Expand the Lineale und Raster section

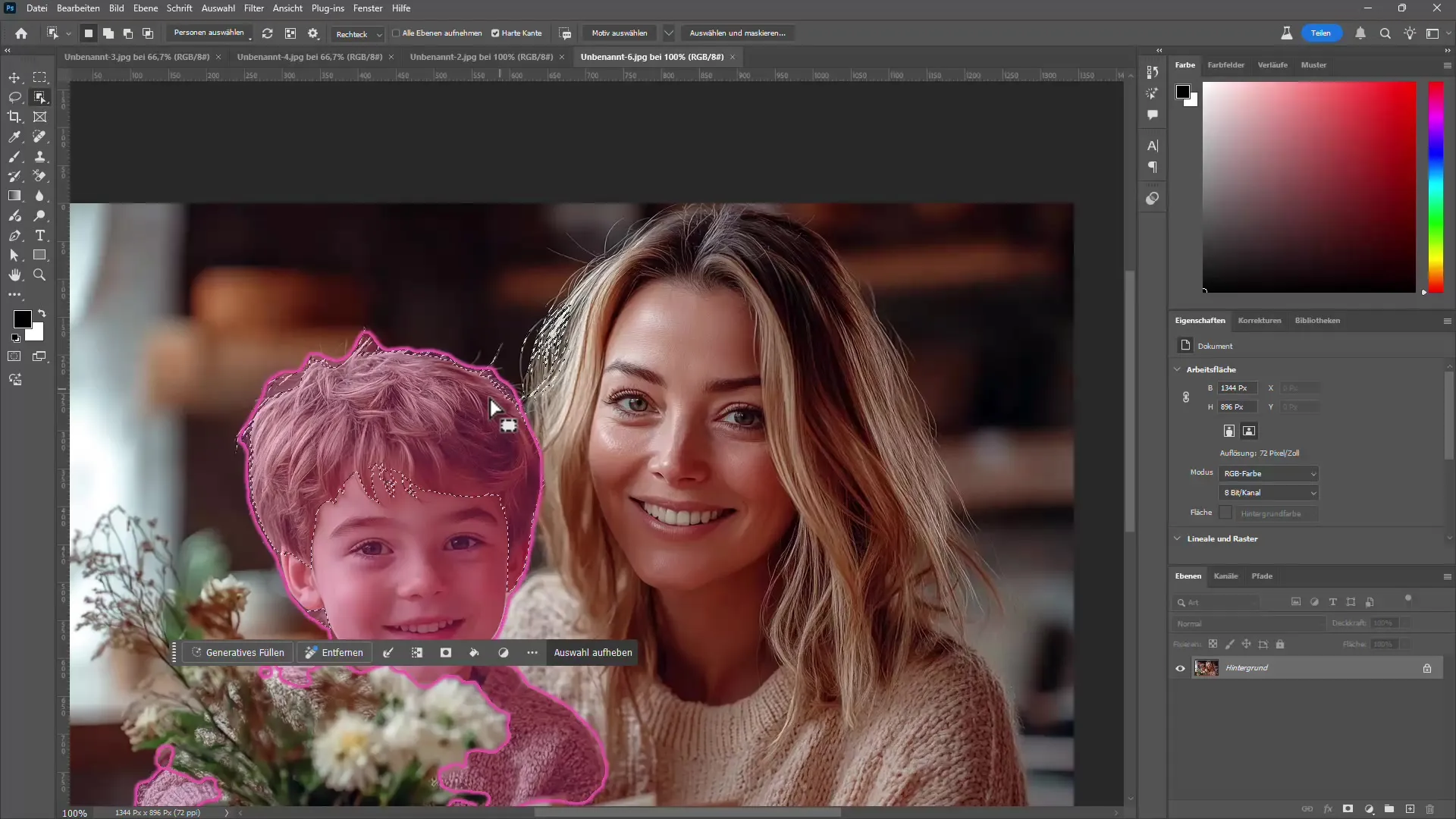tap(1177, 539)
